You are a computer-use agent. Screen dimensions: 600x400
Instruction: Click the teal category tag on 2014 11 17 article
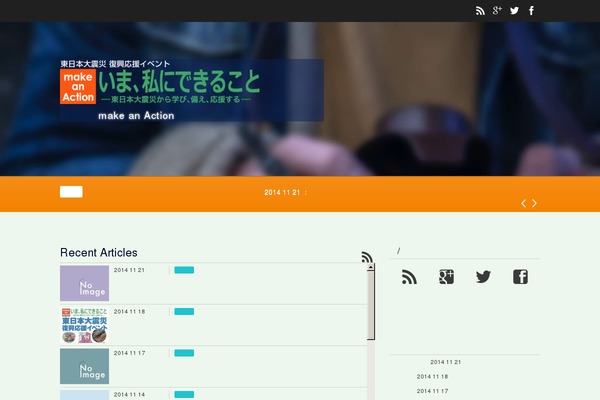[x=184, y=353]
